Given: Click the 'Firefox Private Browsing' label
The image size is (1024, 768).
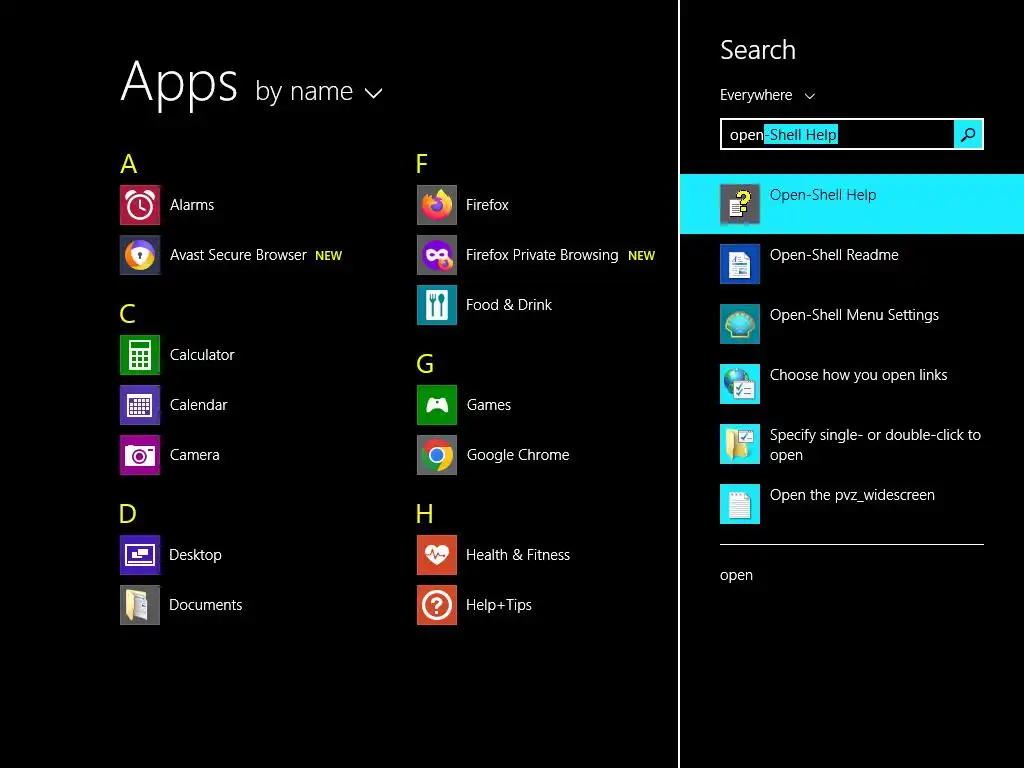Looking at the screenshot, I should 542,255.
